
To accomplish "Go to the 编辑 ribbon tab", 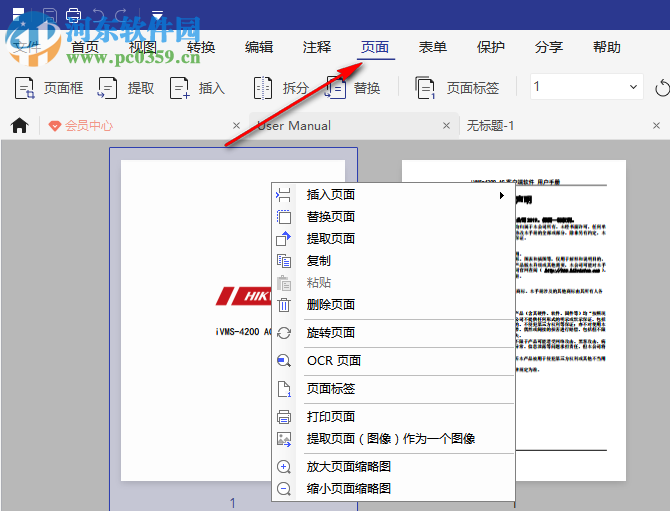I will 259,47.
